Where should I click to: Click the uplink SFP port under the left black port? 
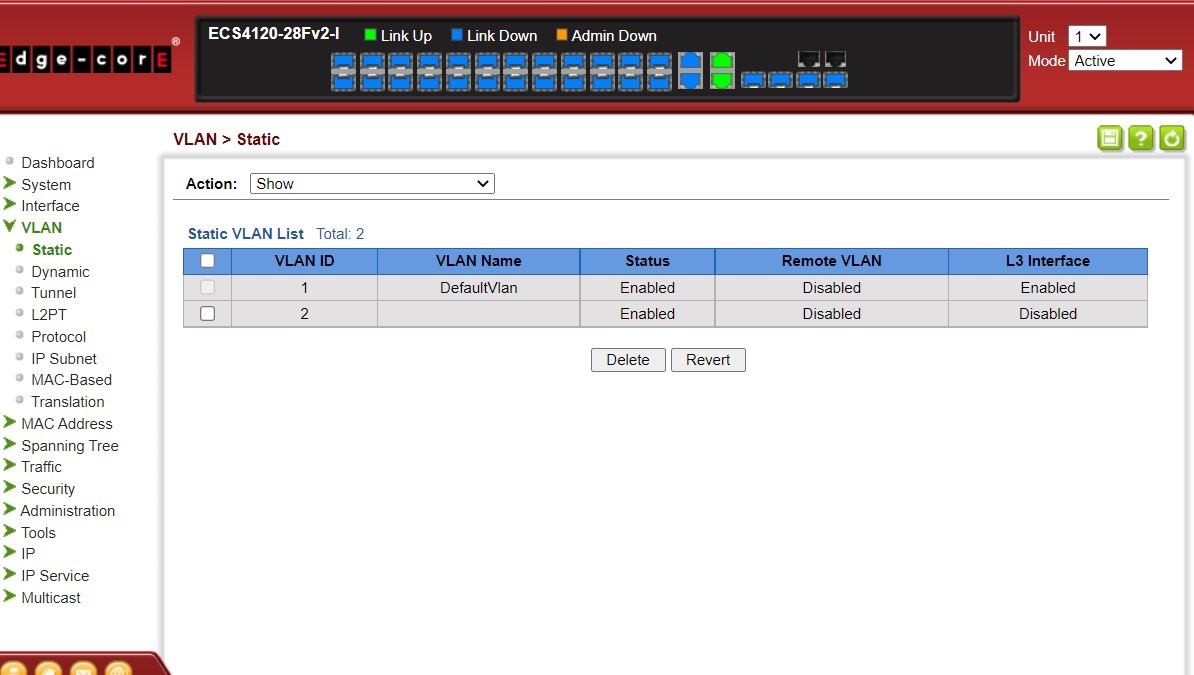[x=809, y=79]
